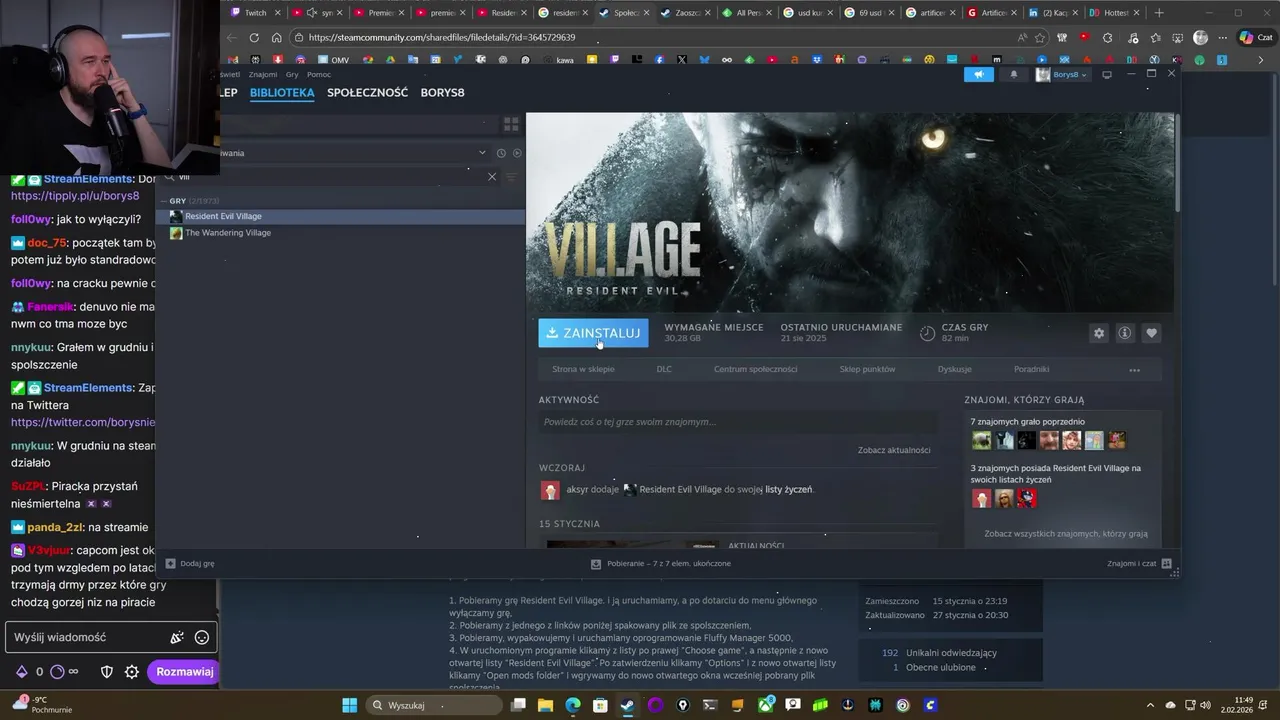Expand the library collection dropdown
1280x720 pixels.
pyautogui.click(x=482, y=153)
